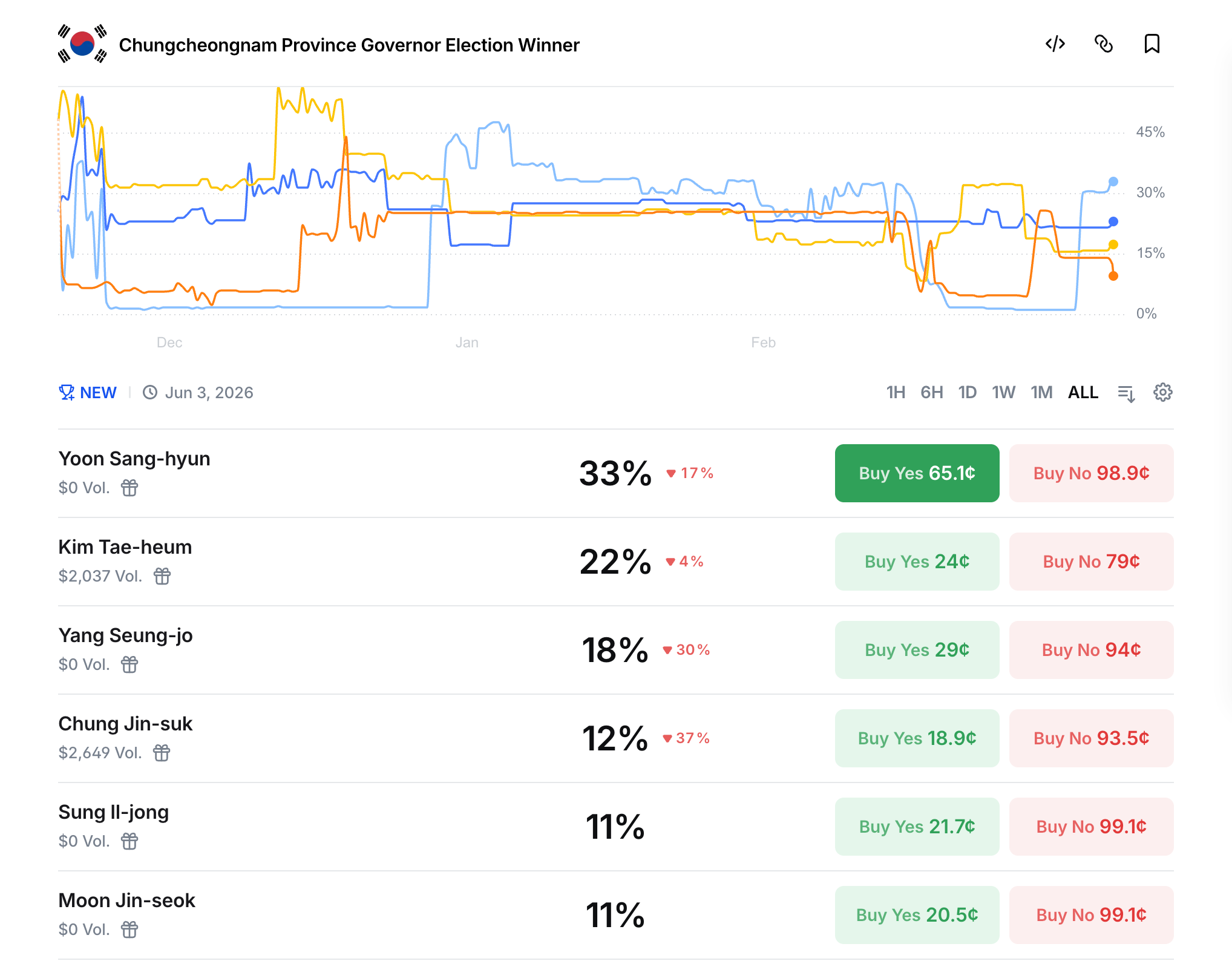Click gift icon beside Chung Jin-suk volume
Viewport: 1232px width, 961px height.
pos(162,753)
